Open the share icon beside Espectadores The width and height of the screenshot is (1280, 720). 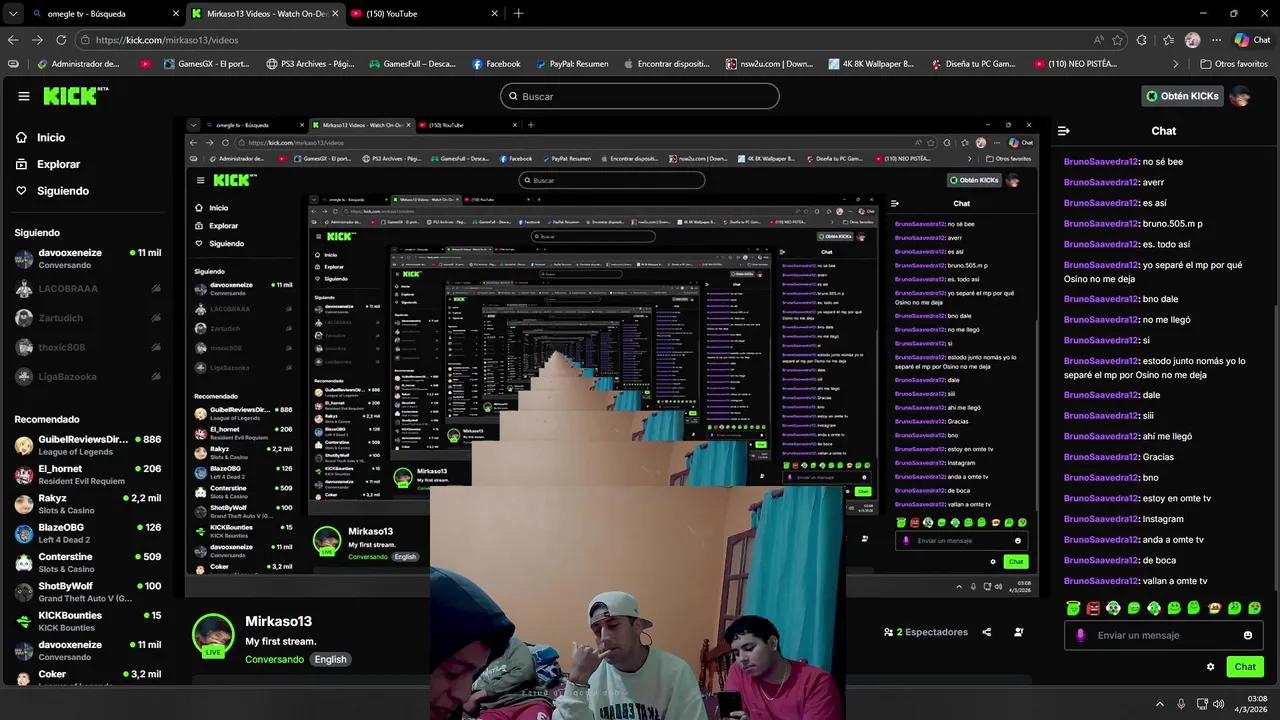[987, 632]
